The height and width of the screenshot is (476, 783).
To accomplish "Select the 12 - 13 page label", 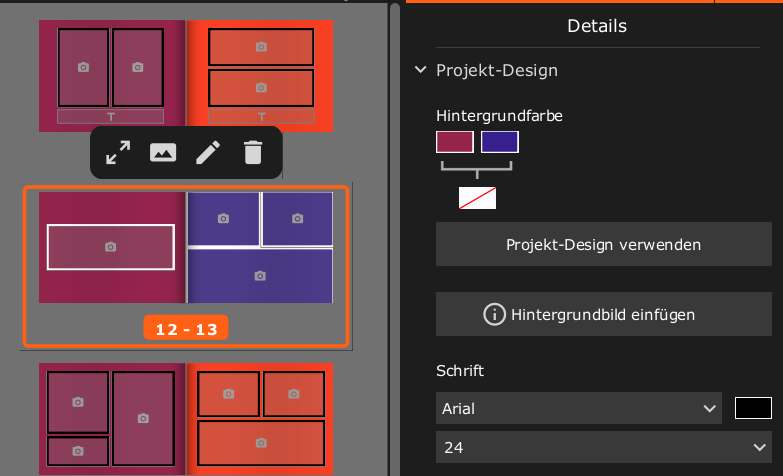I will tap(185, 327).
